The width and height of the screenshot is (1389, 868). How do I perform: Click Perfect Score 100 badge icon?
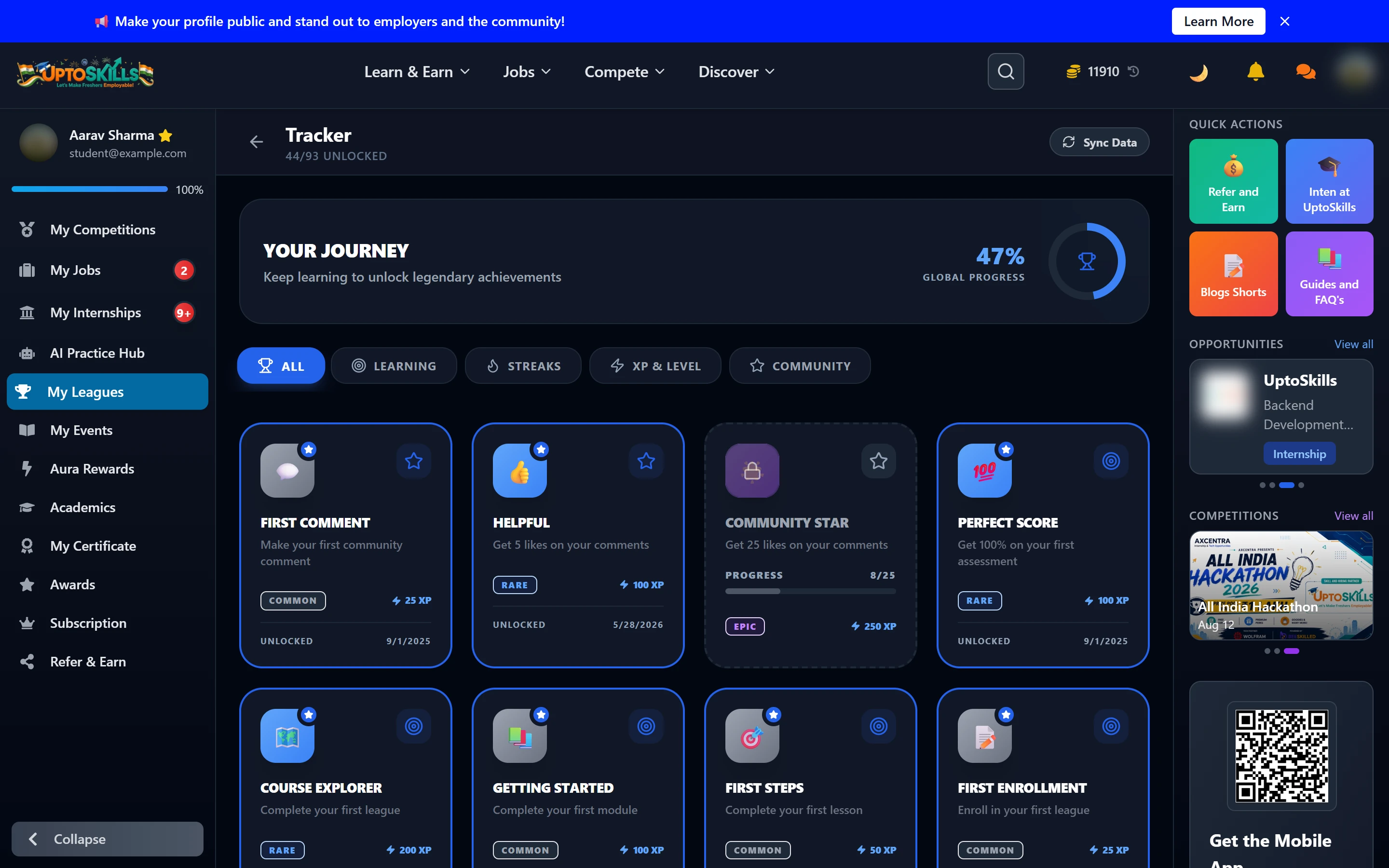pos(984,471)
